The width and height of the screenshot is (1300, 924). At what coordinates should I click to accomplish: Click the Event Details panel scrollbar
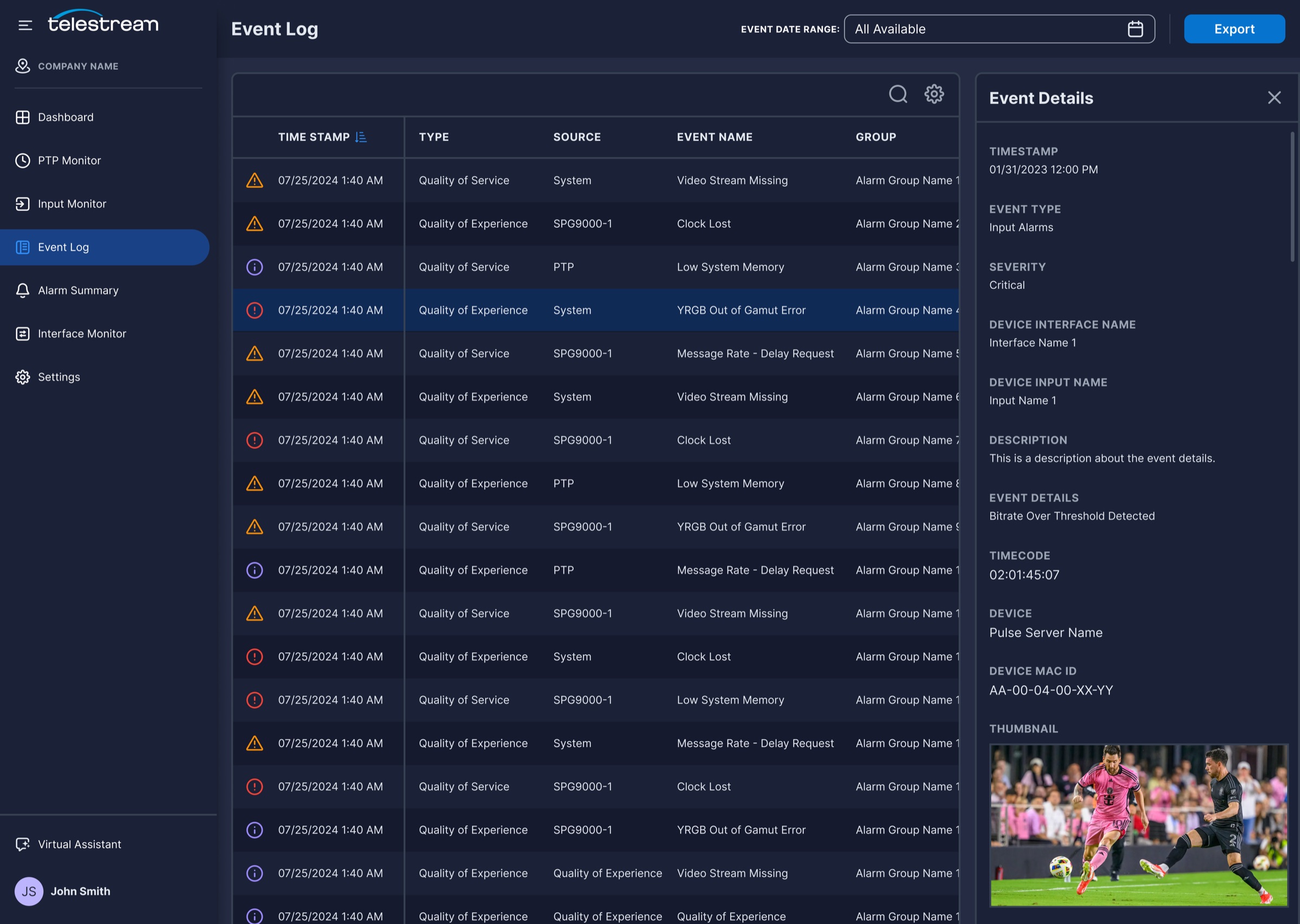1292,197
